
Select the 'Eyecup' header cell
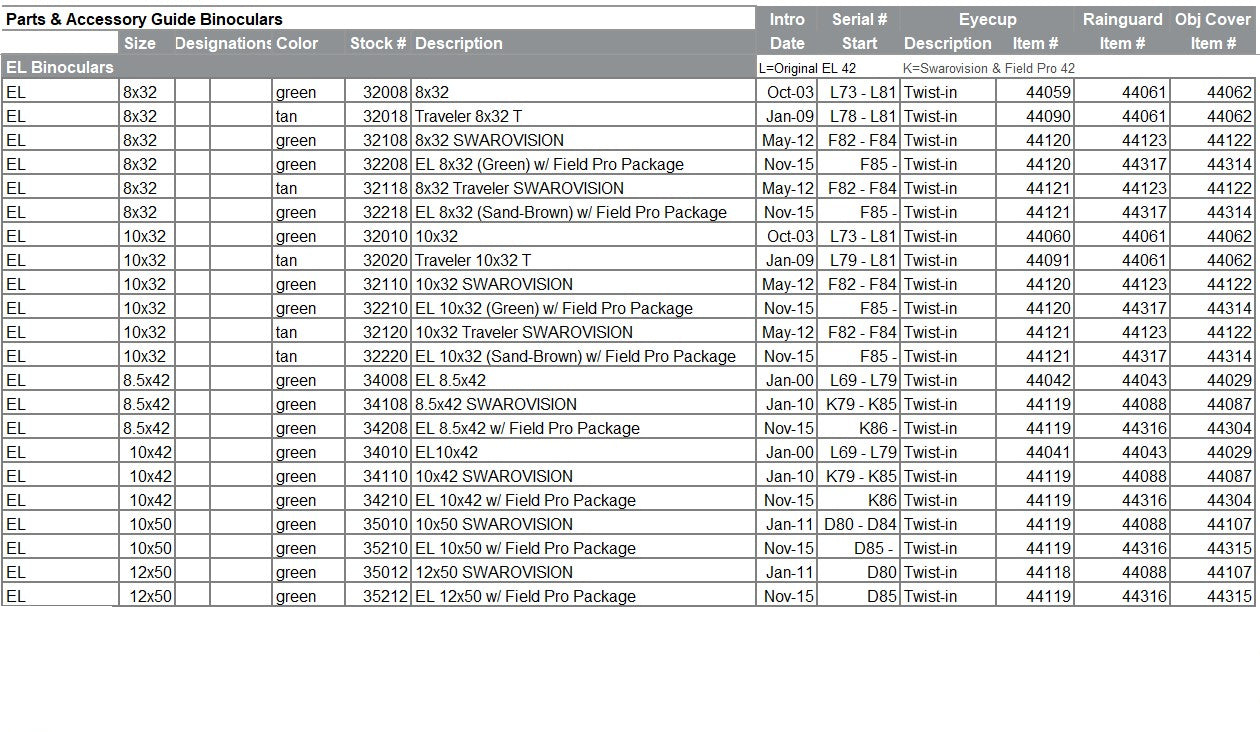pos(987,19)
